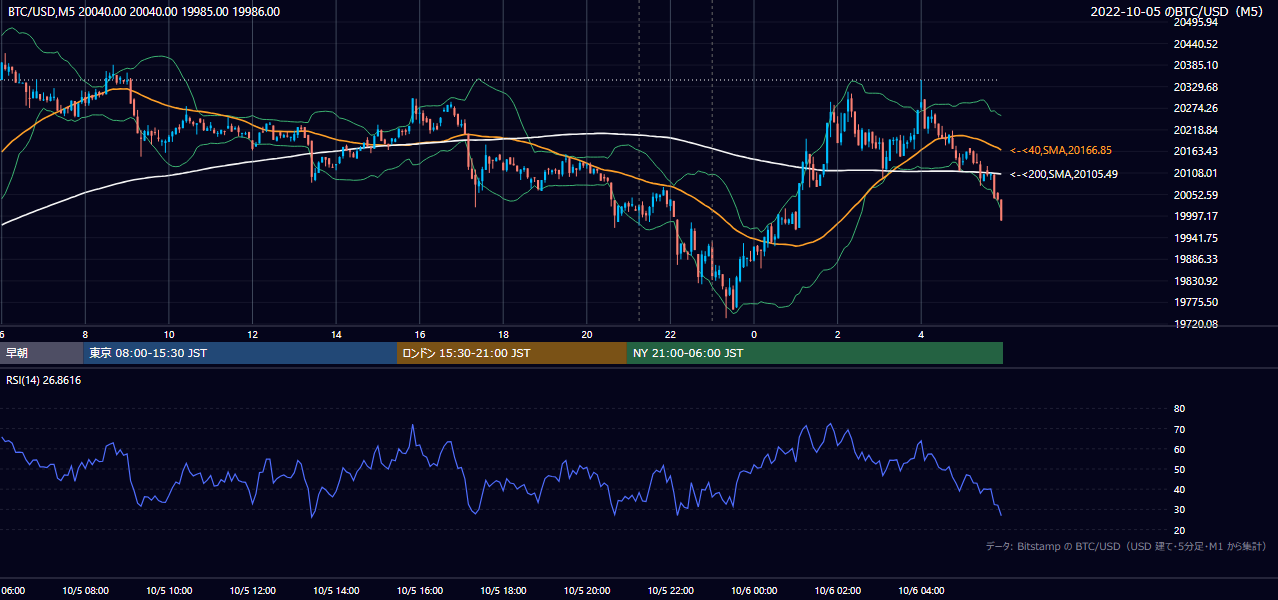Screen dimensions: 1278x600
Task: Click the 10/6 00:00 time label
Action: (x=754, y=591)
